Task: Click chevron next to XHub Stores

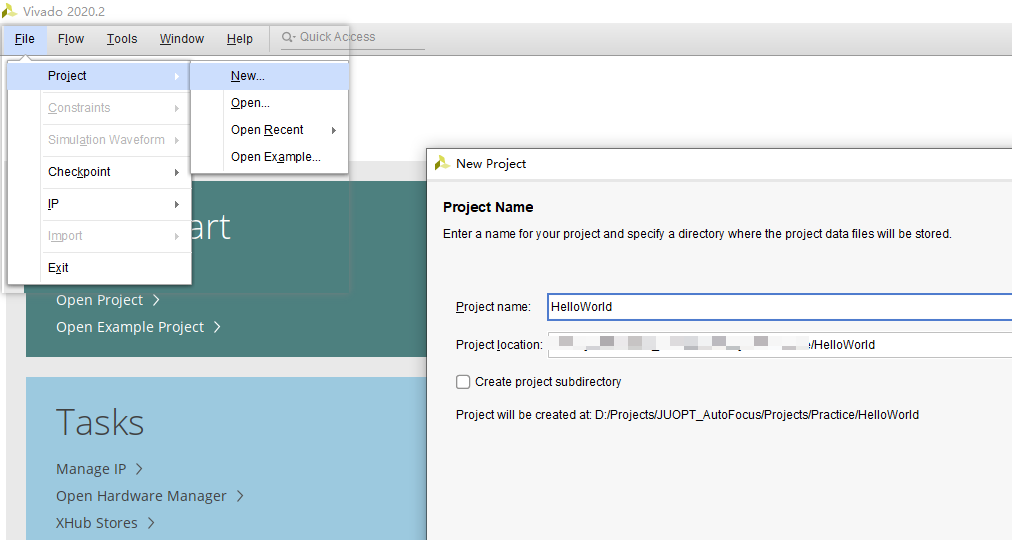Action: click(150, 523)
